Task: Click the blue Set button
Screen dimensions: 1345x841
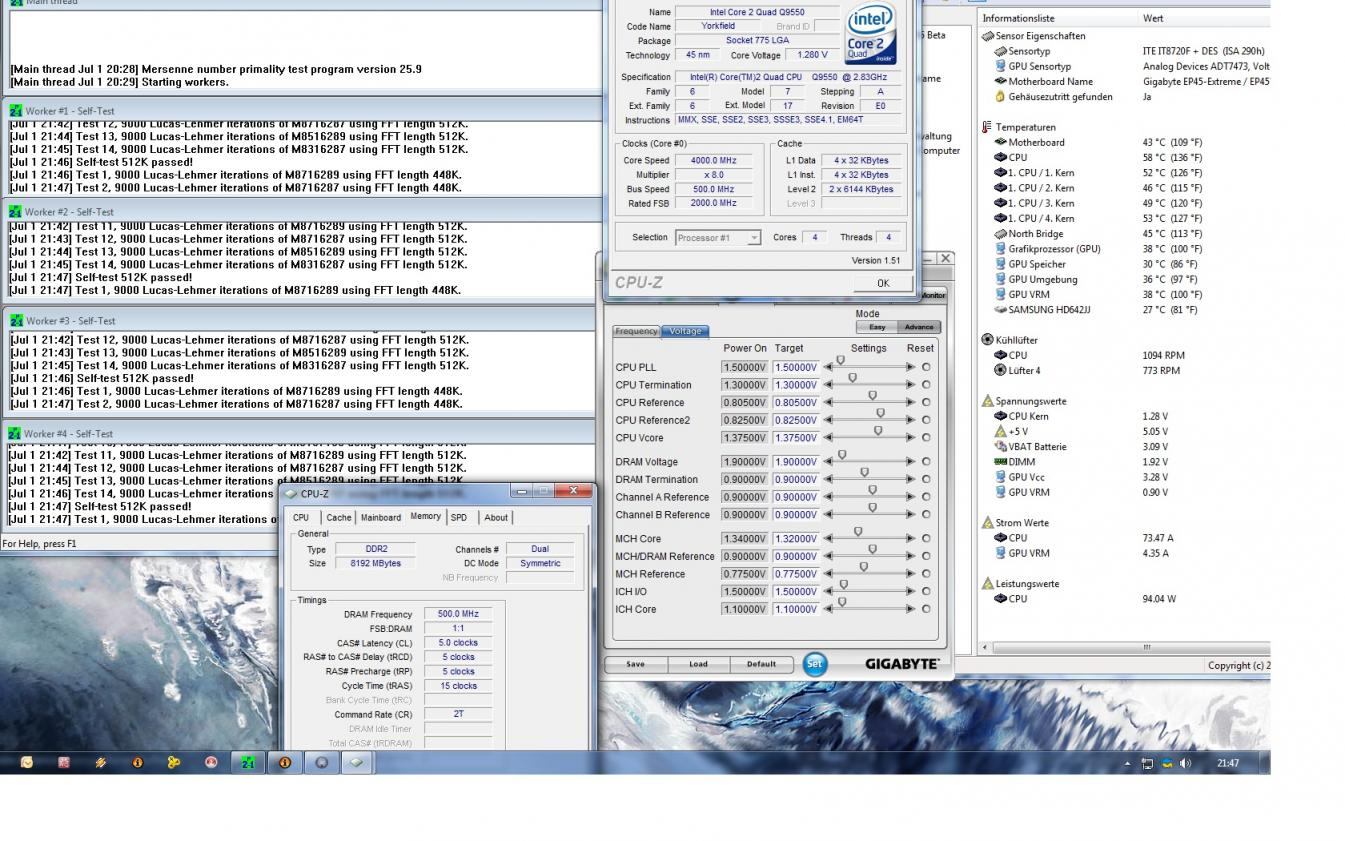Action: 815,664
